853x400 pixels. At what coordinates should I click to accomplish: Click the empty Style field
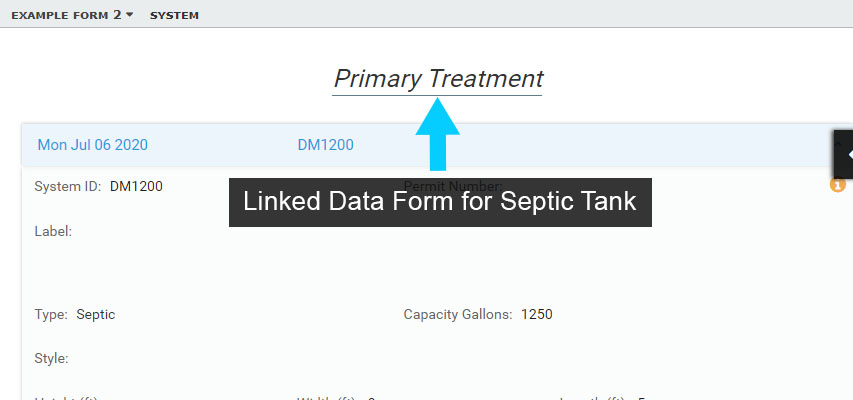point(150,358)
